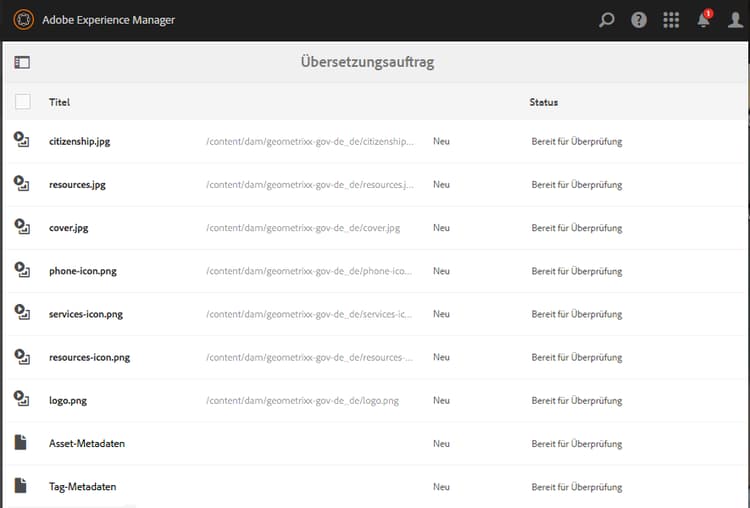Click the Adobe Experience Manager logo icon

[24, 20]
